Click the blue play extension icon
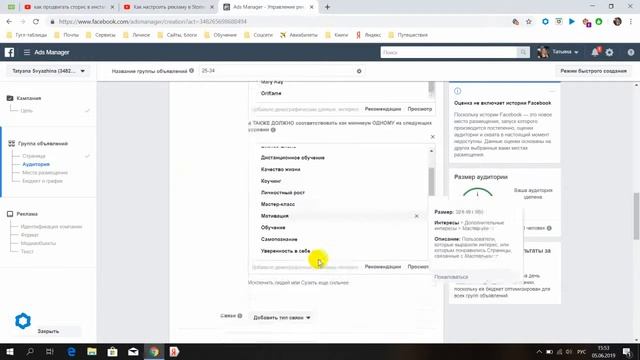Viewport: 640px width, 360px height. (572, 22)
